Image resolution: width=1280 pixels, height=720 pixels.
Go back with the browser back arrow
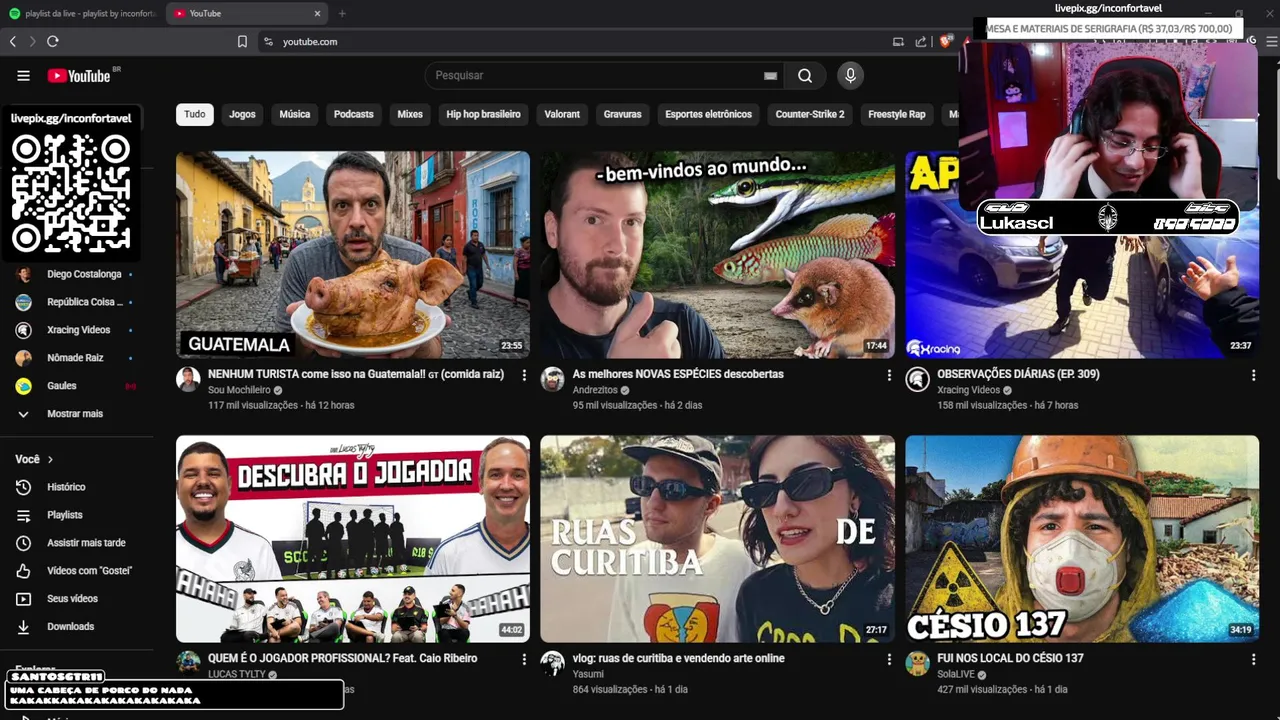pyautogui.click(x=13, y=42)
